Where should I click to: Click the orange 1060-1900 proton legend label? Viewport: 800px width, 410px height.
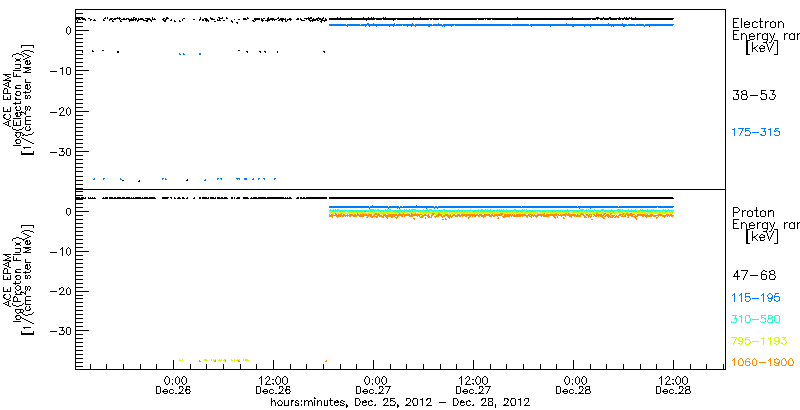[x=763, y=362]
